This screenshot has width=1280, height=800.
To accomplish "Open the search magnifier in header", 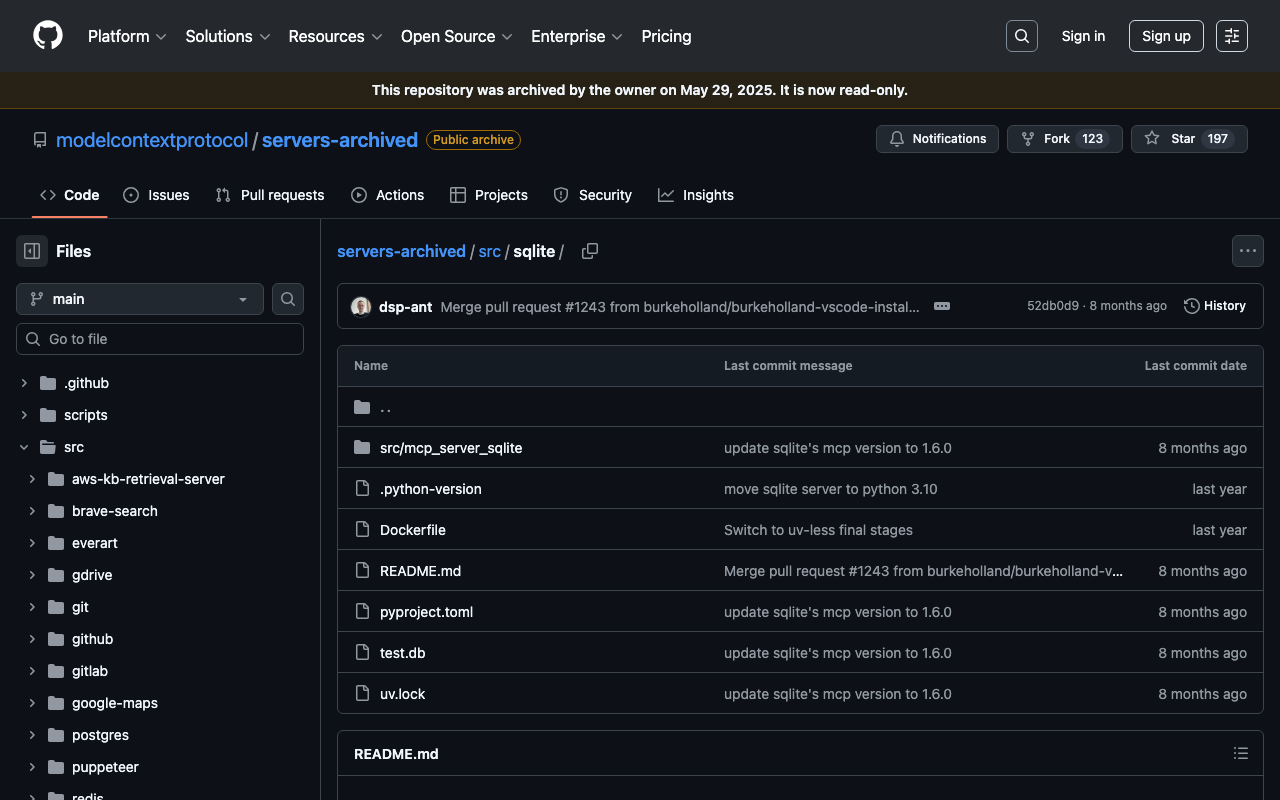I will coord(1021,36).
